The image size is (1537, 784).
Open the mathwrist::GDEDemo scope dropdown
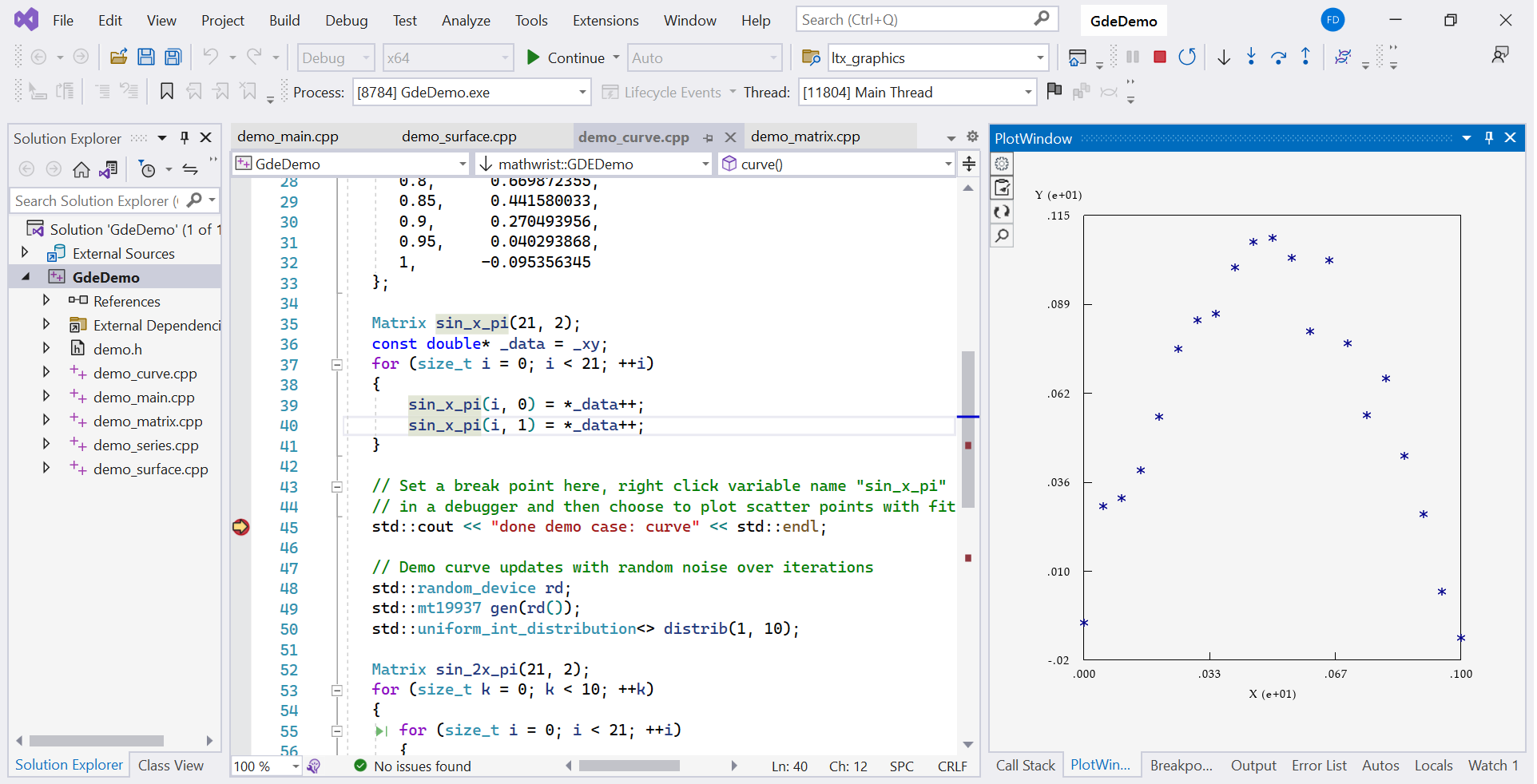click(x=705, y=164)
